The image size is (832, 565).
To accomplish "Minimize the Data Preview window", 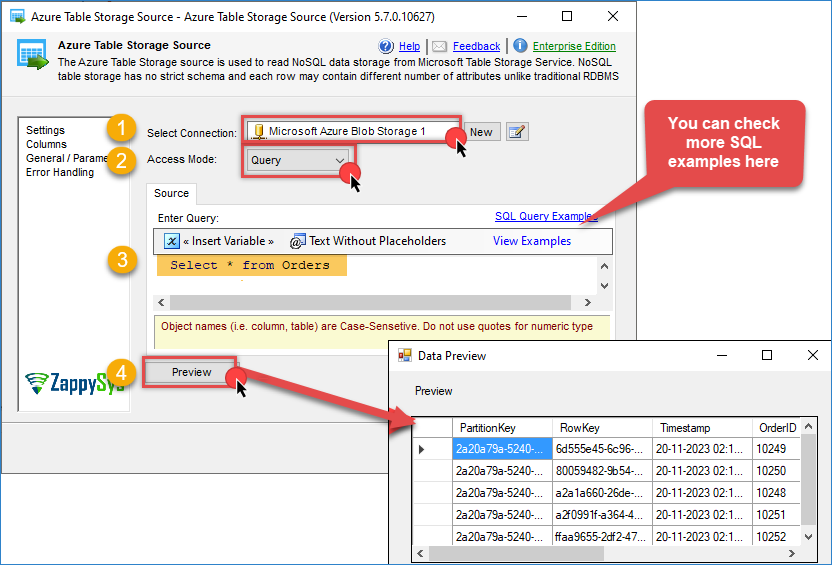I will tap(722, 355).
